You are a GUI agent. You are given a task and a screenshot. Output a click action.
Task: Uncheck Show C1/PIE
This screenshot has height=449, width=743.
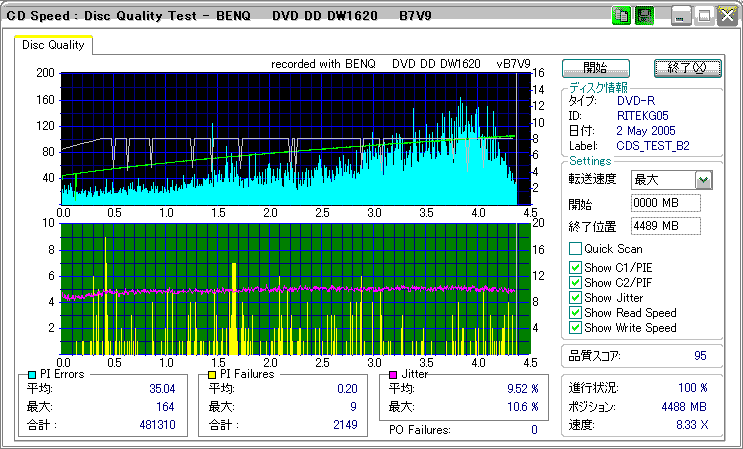575,267
